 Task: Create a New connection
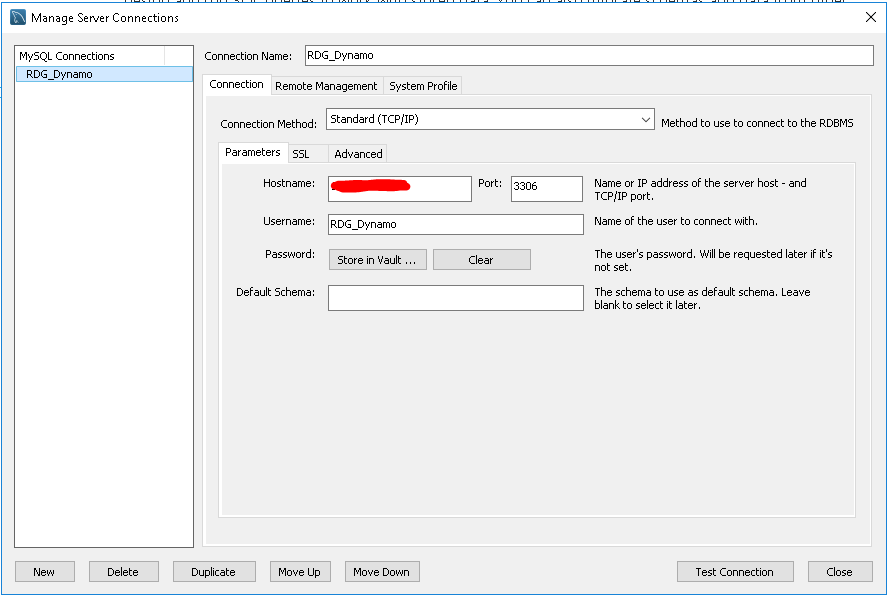tap(45, 571)
